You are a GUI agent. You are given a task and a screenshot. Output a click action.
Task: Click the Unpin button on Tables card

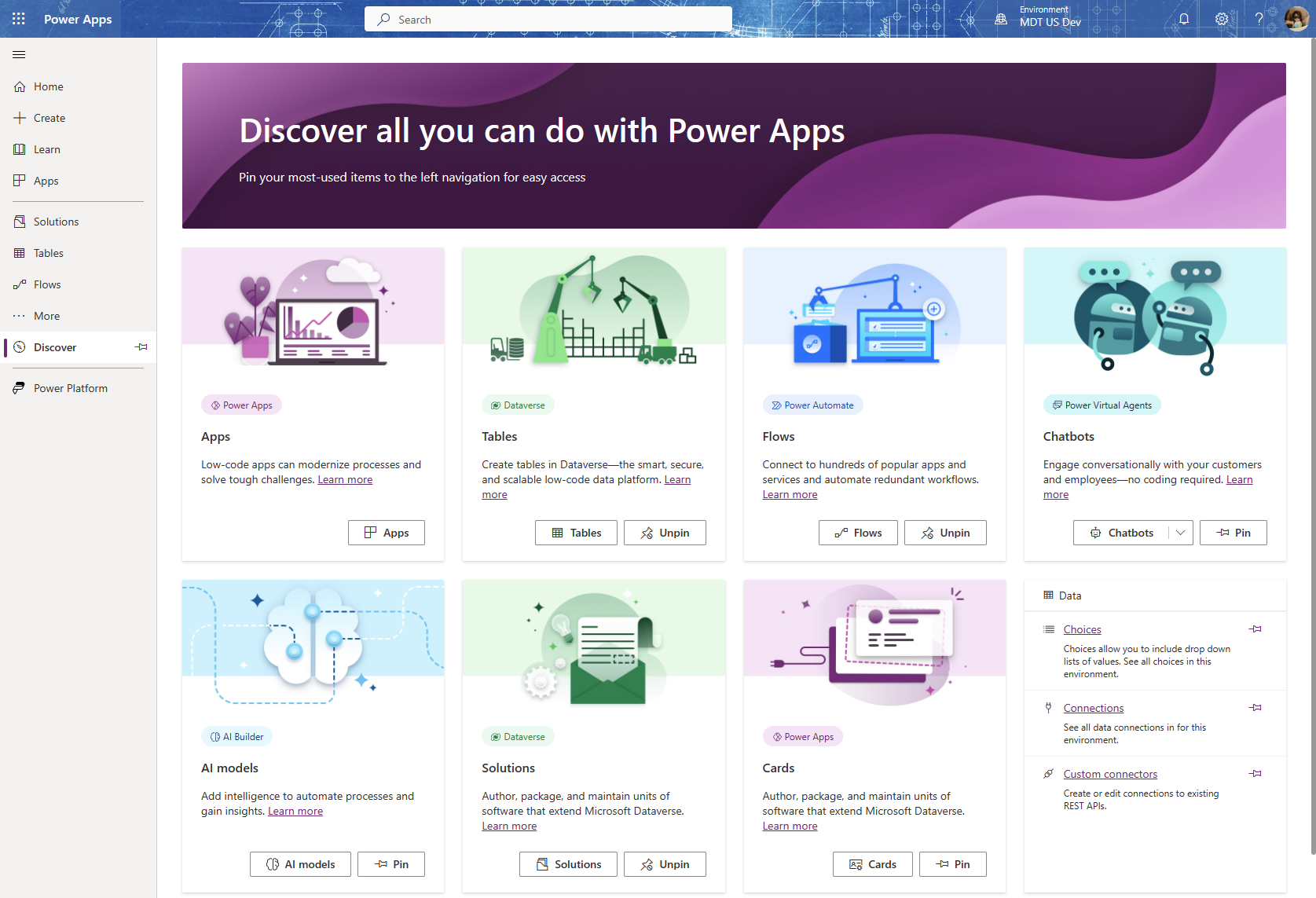[665, 533]
